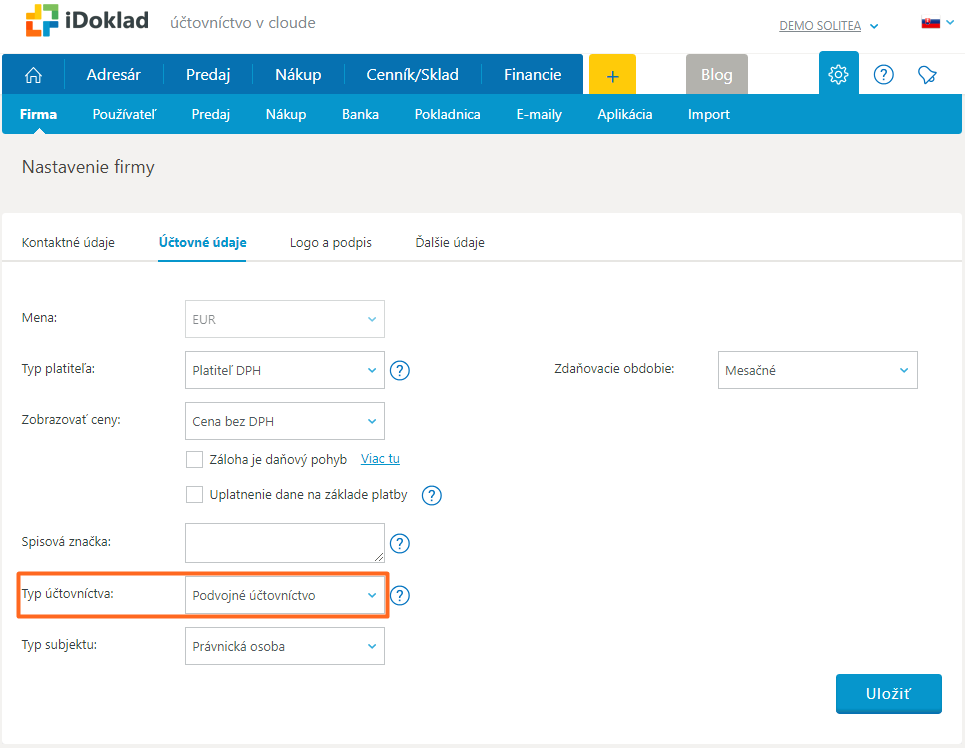Enable Záloha je daňový pohyb checkbox

tap(195, 460)
